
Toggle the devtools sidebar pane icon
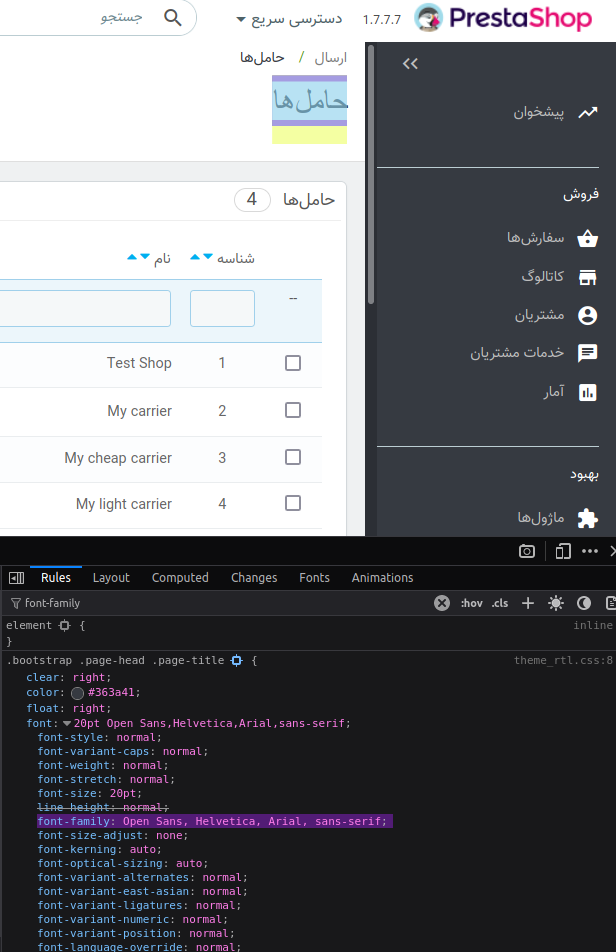pos(16,578)
